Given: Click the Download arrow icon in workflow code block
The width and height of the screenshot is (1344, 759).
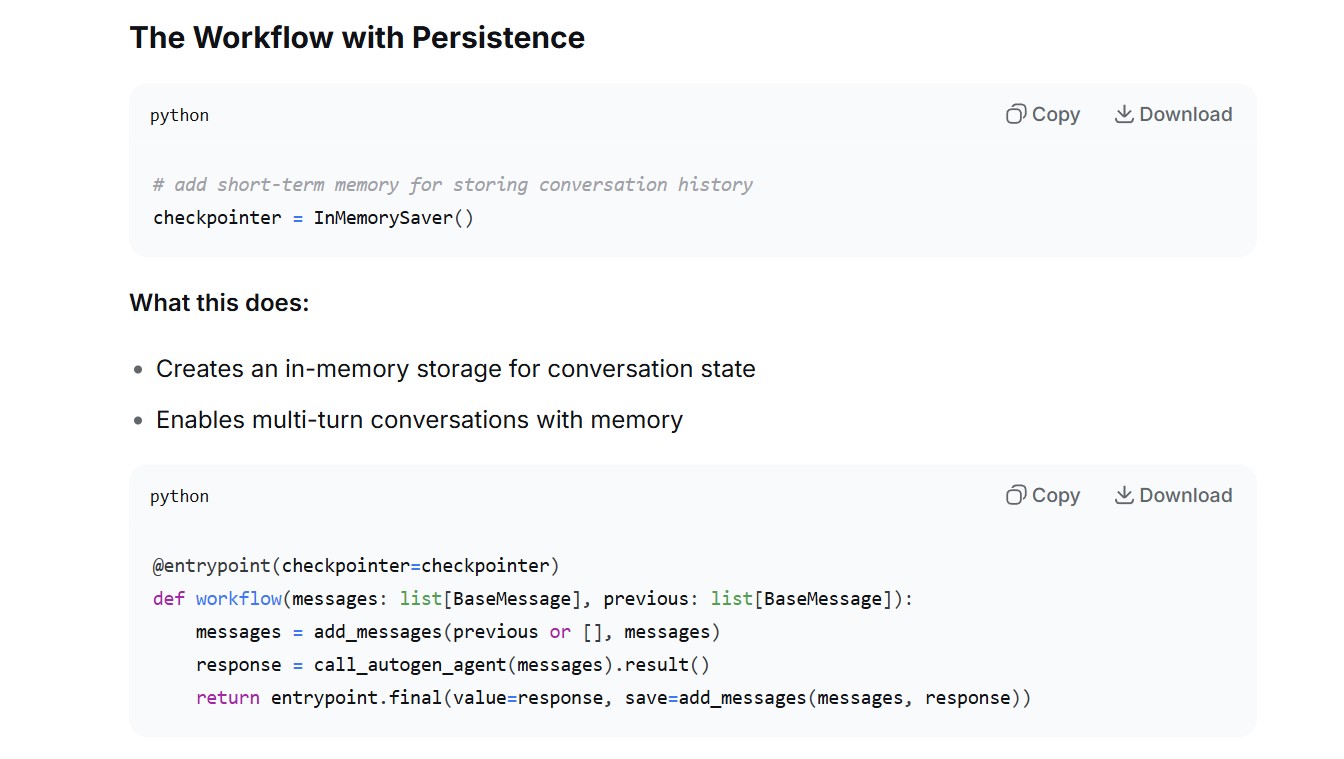Looking at the screenshot, I should pos(1124,495).
